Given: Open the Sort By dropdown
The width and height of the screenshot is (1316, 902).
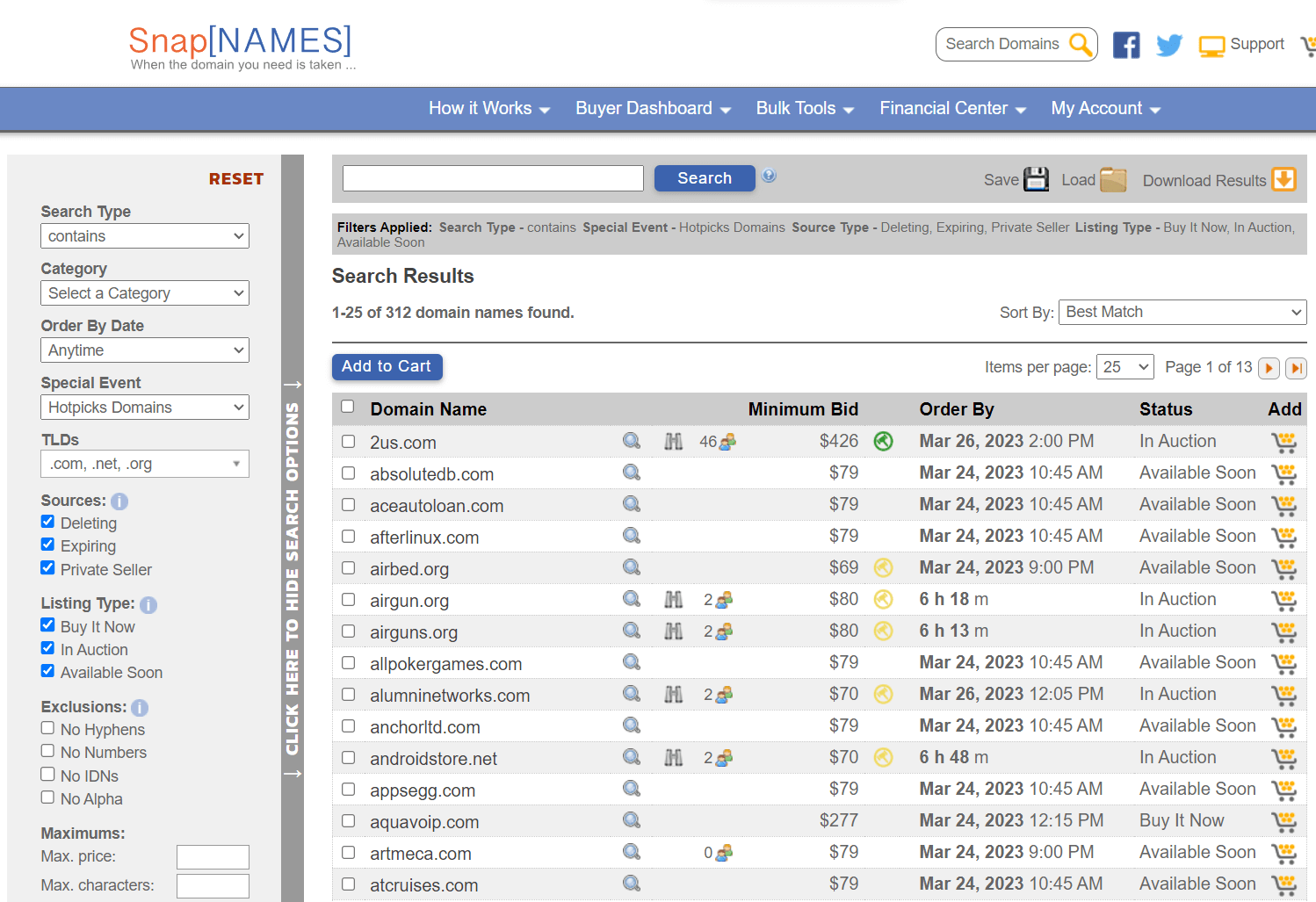Looking at the screenshot, I should [x=1182, y=312].
